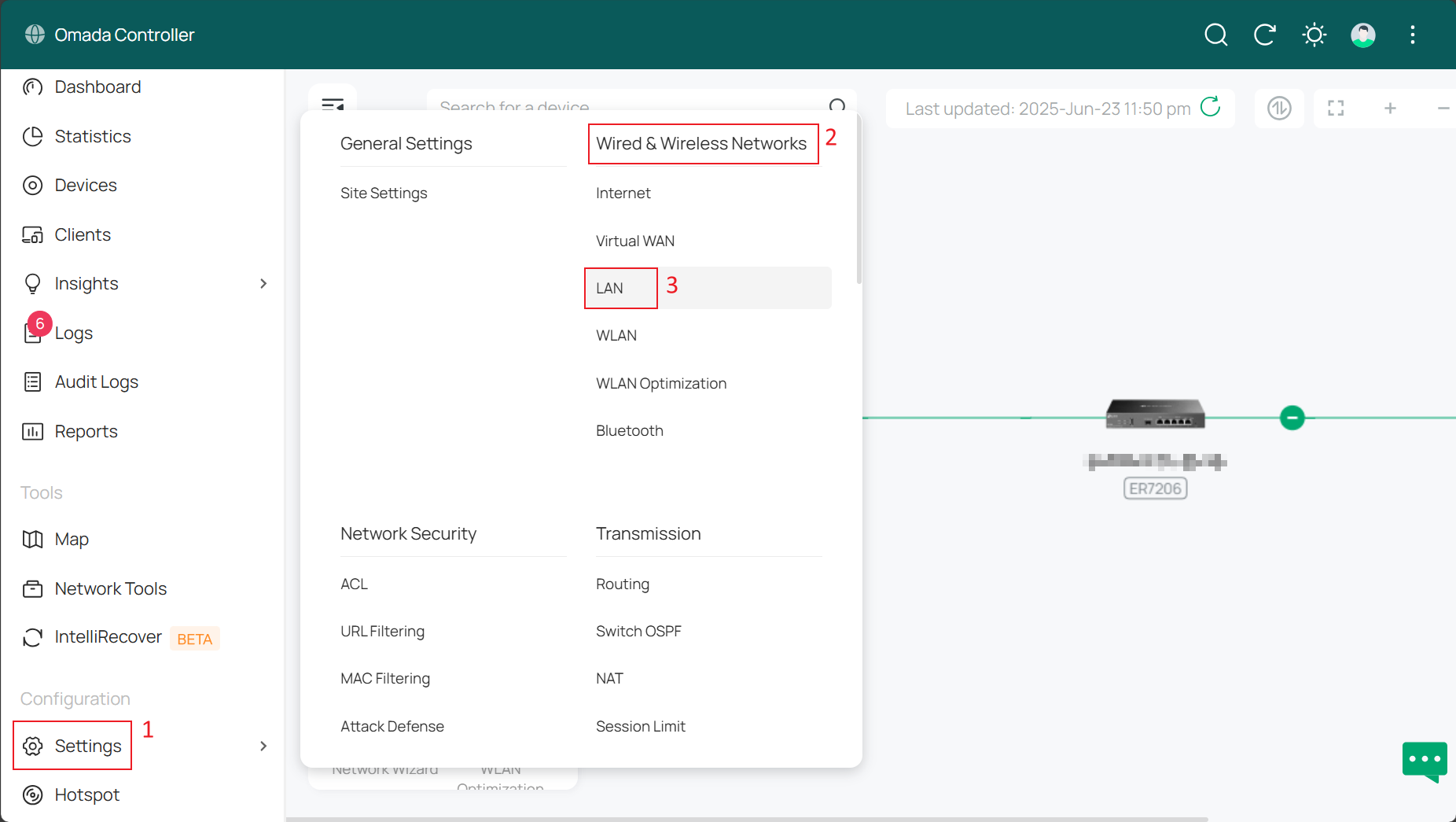The height and width of the screenshot is (822, 1456).
Task: Open Bluetooth settings
Action: [630, 430]
